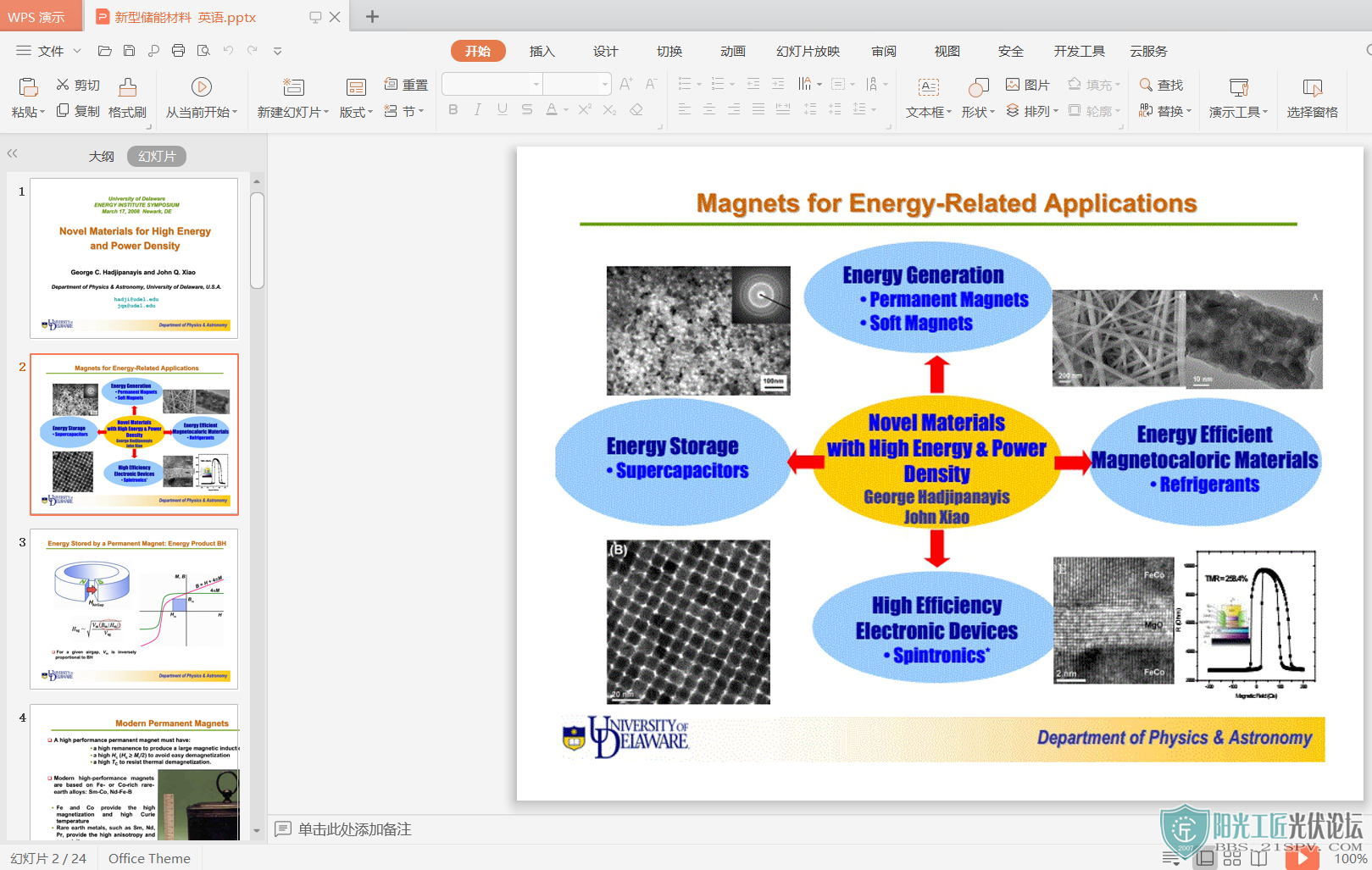The height and width of the screenshot is (870, 1372).
Task: Expand quick access toolbar customize arrow
Action: [x=277, y=51]
